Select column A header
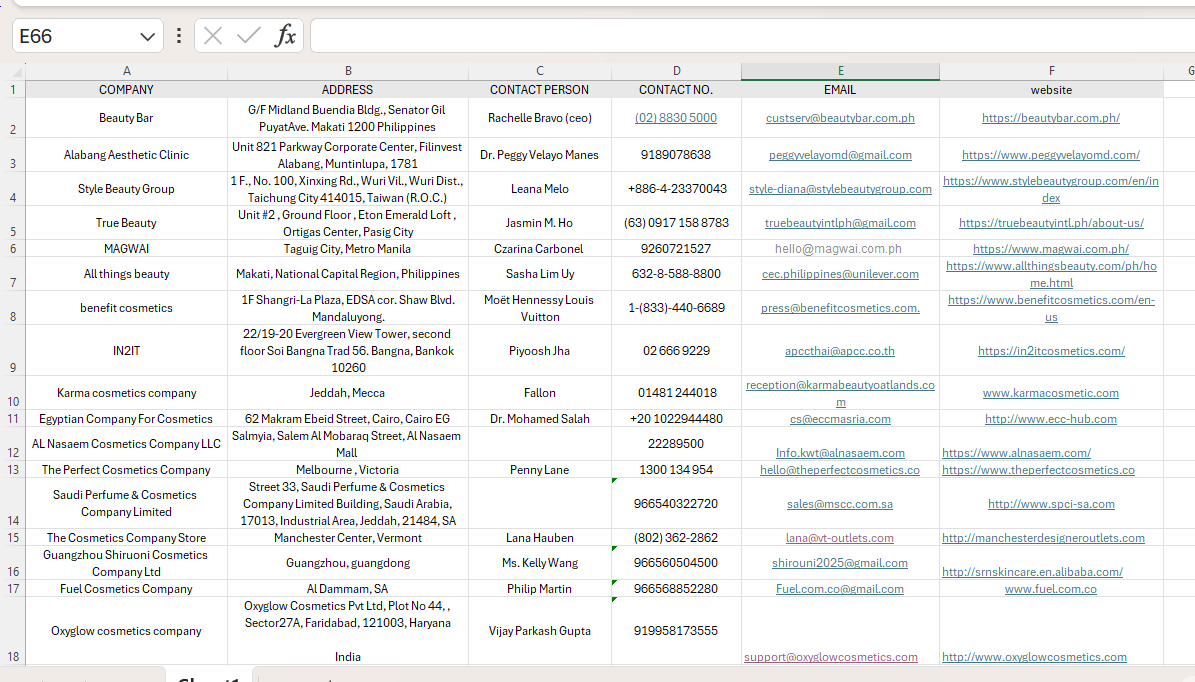Image resolution: width=1195 pixels, height=682 pixels. tap(127, 71)
